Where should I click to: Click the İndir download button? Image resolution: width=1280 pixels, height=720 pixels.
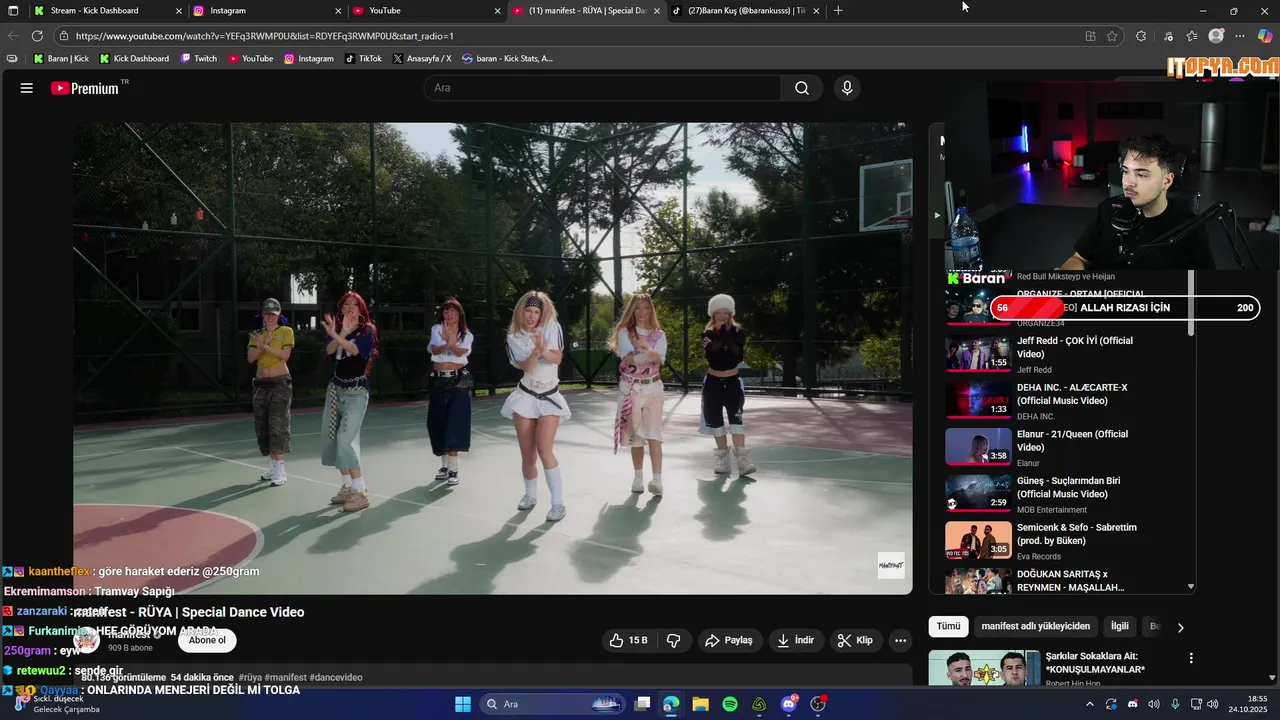click(x=795, y=640)
